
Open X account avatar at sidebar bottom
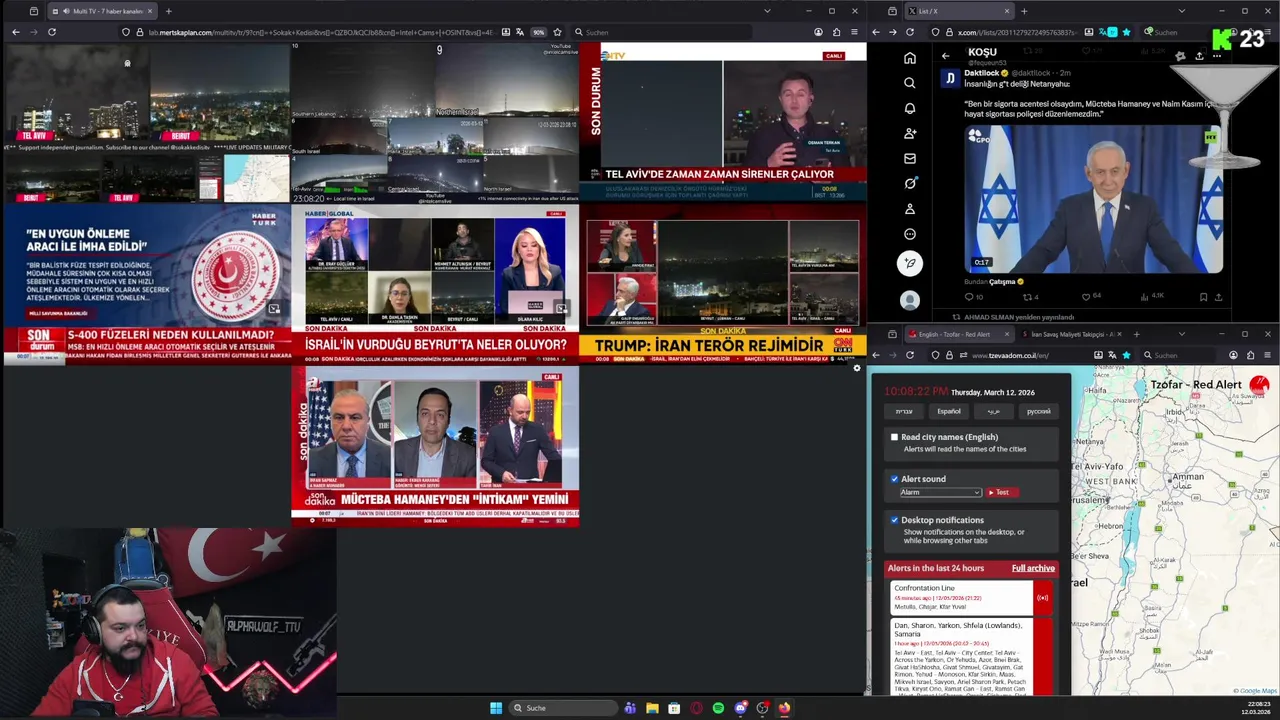coord(909,300)
